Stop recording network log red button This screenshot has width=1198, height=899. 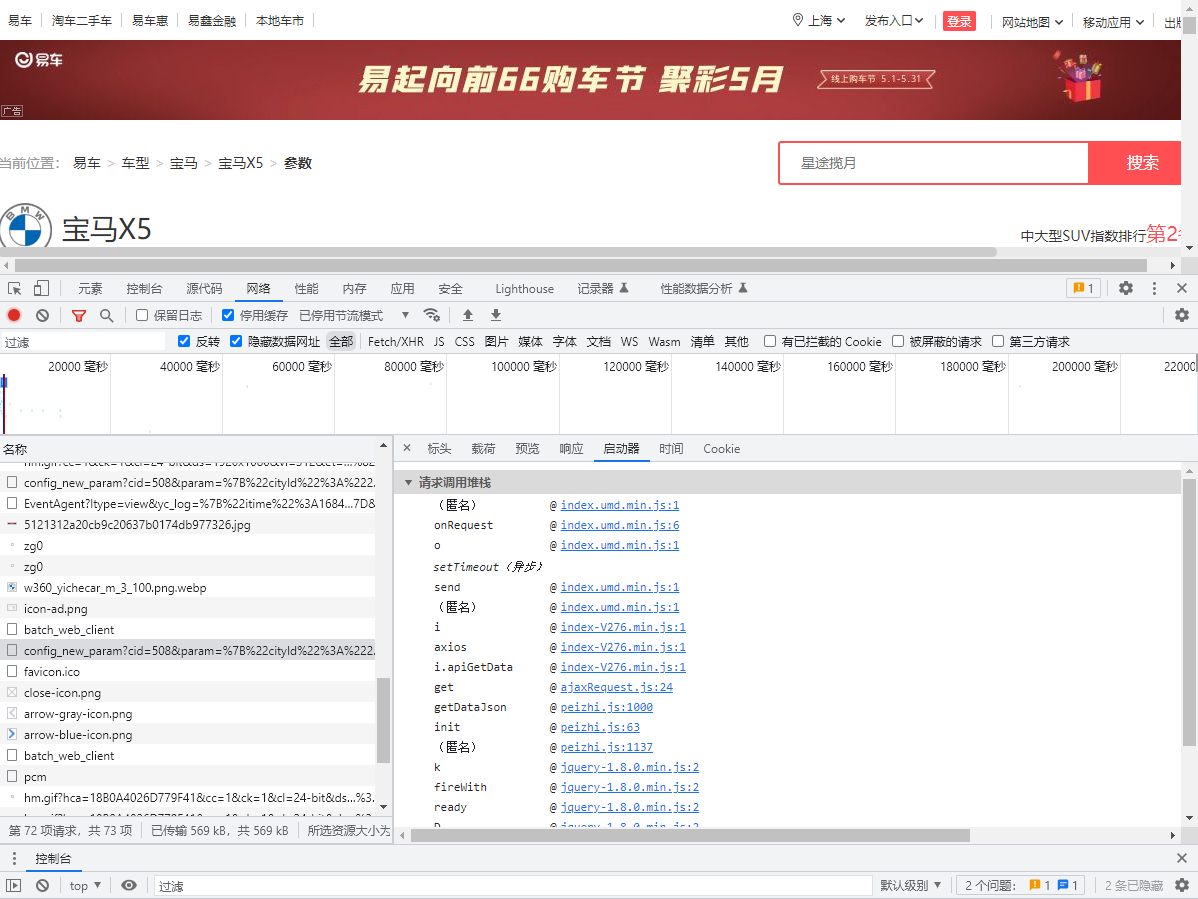[x=14, y=315]
